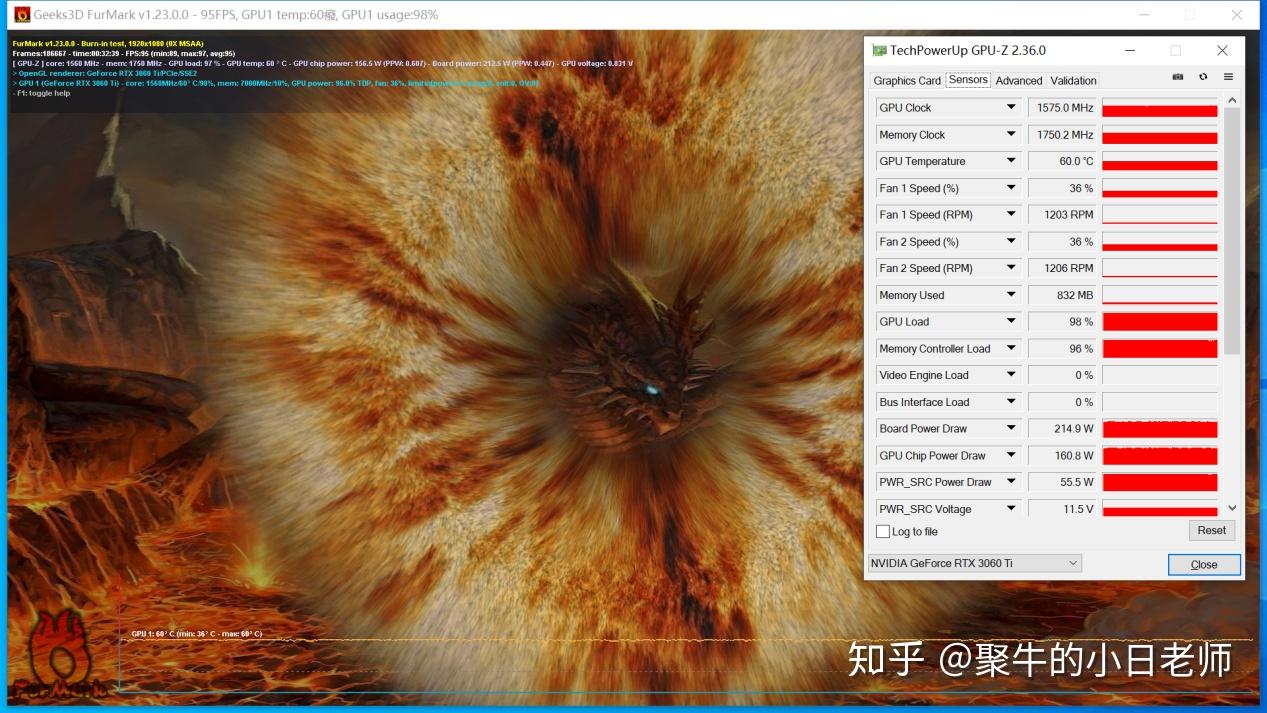Open the GPU-Z hamburger menu
Viewport: 1267px width, 713px height.
click(1228, 78)
